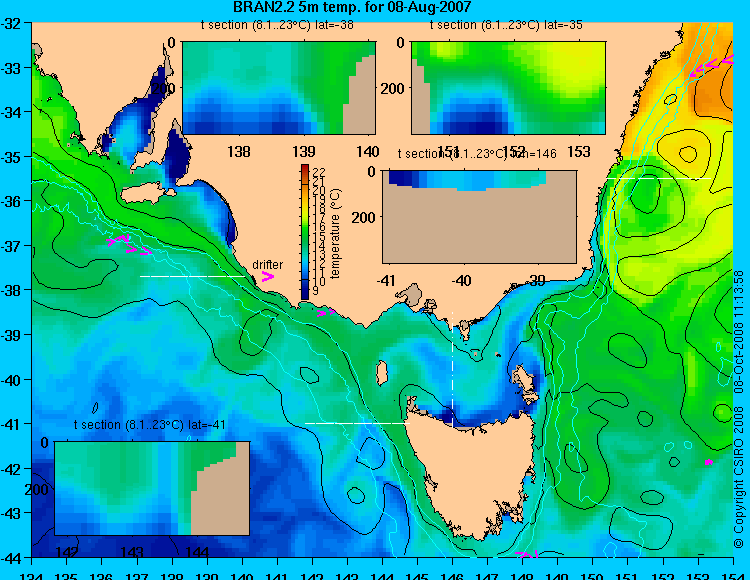Click the copyright CSIRO 2008 text
The image size is (750, 580).
click(739, 409)
